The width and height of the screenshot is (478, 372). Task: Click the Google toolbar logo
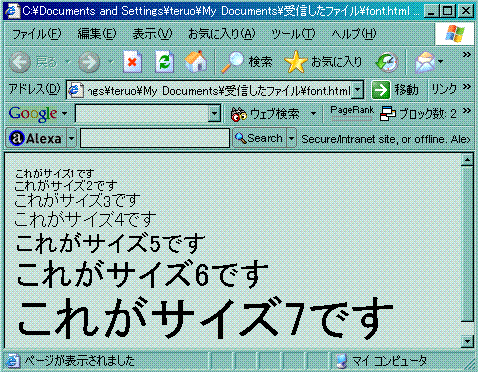click(x=33, y=114)
